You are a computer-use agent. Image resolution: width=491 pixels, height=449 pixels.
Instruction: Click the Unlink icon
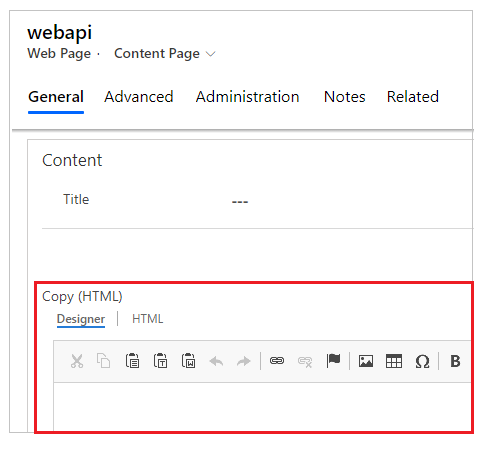[305, 362]
